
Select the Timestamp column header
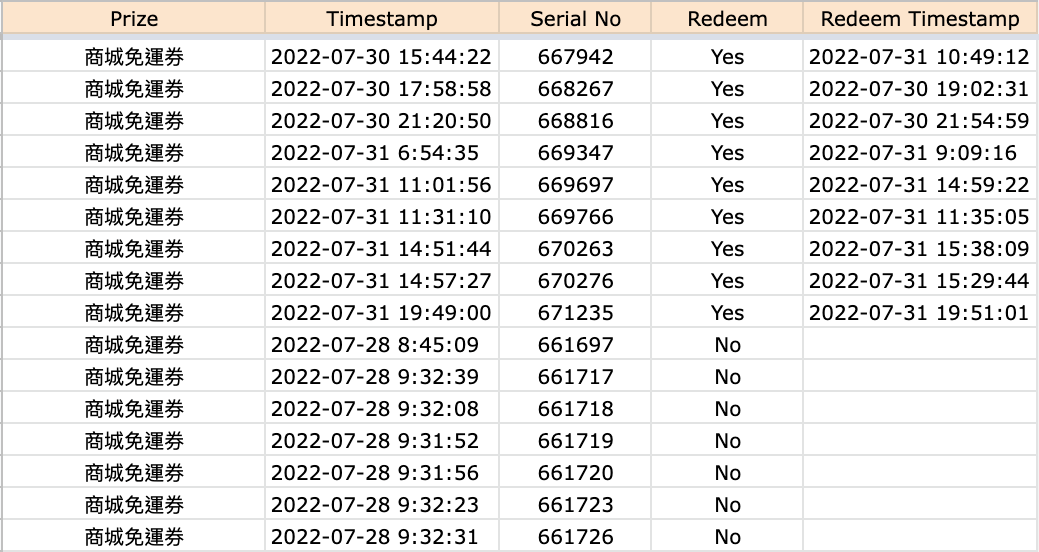coord(381,19)
